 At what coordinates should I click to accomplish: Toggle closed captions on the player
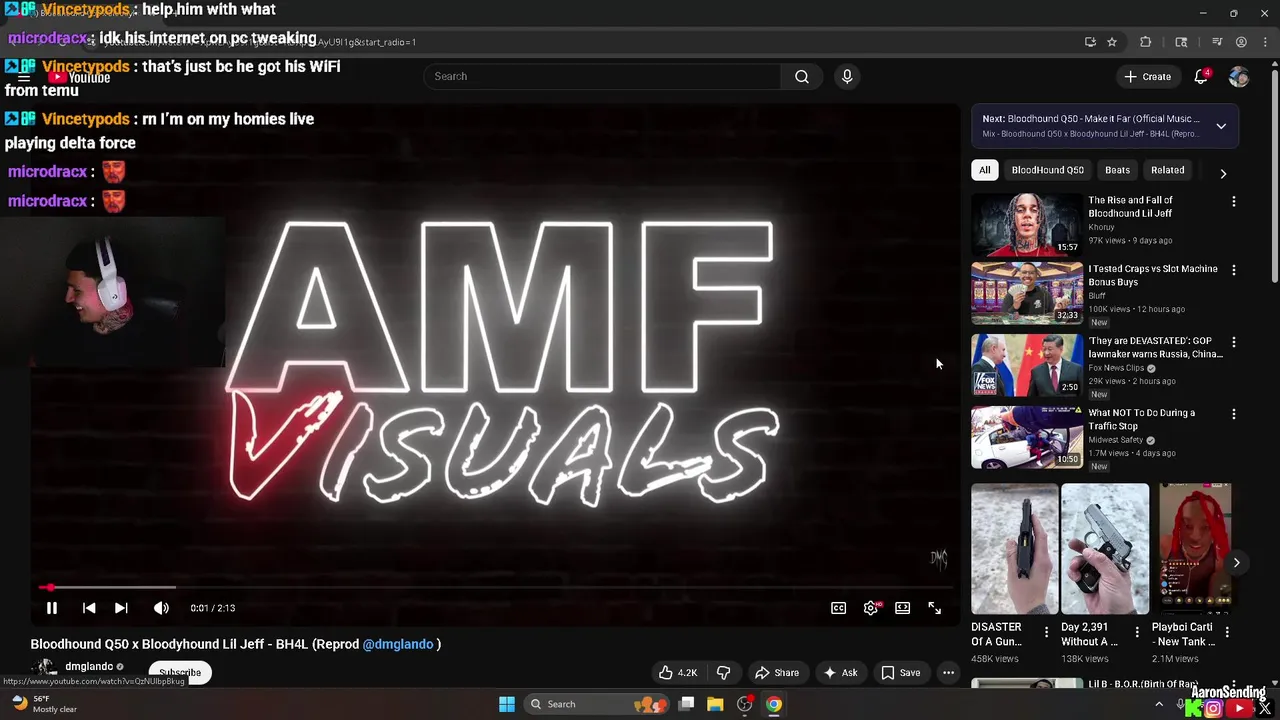click(x=839, y=608)
